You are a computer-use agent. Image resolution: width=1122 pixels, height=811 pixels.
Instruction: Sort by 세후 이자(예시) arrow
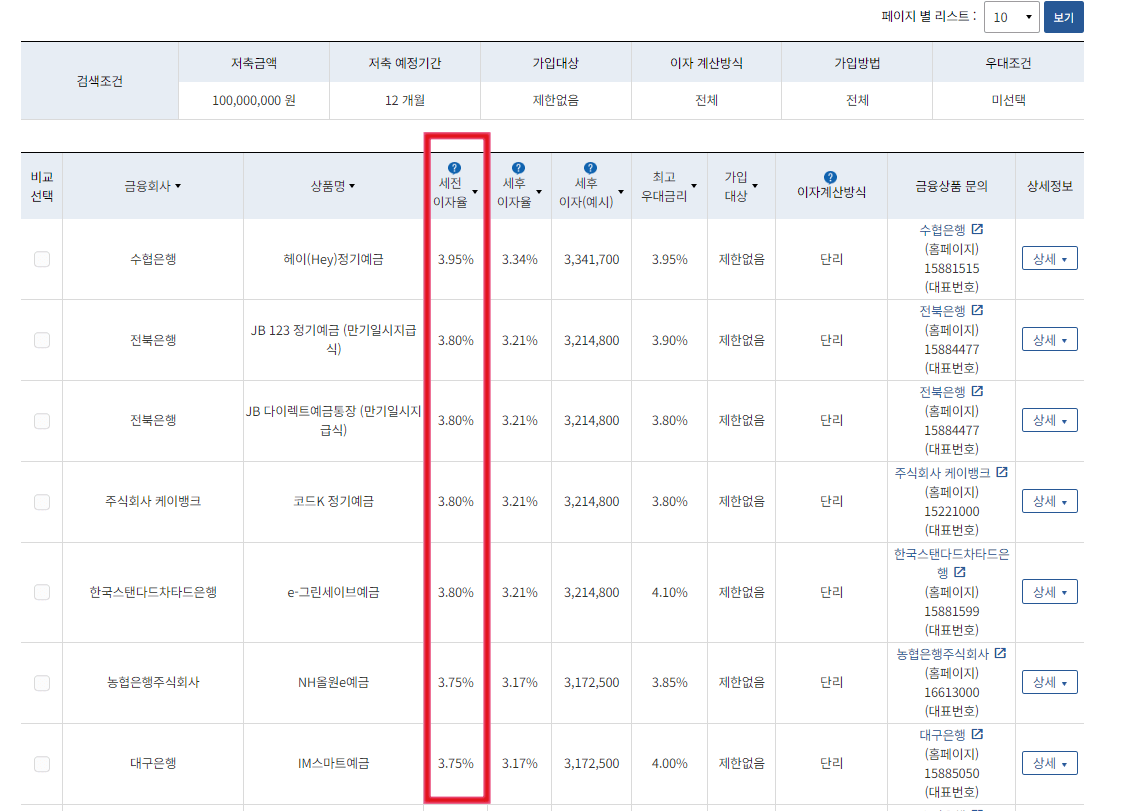[x=621, y=192]
